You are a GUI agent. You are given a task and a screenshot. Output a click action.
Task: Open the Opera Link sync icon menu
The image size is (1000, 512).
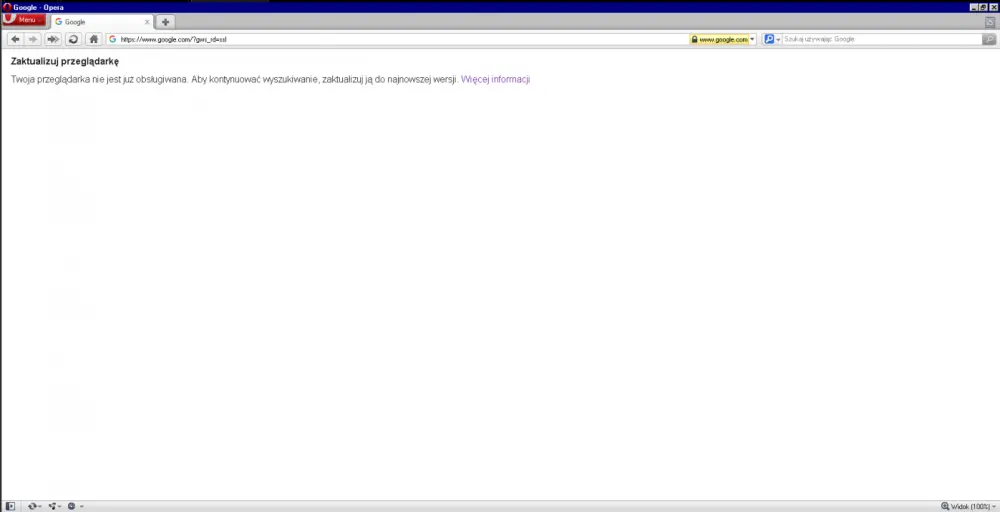click(35, 506)
